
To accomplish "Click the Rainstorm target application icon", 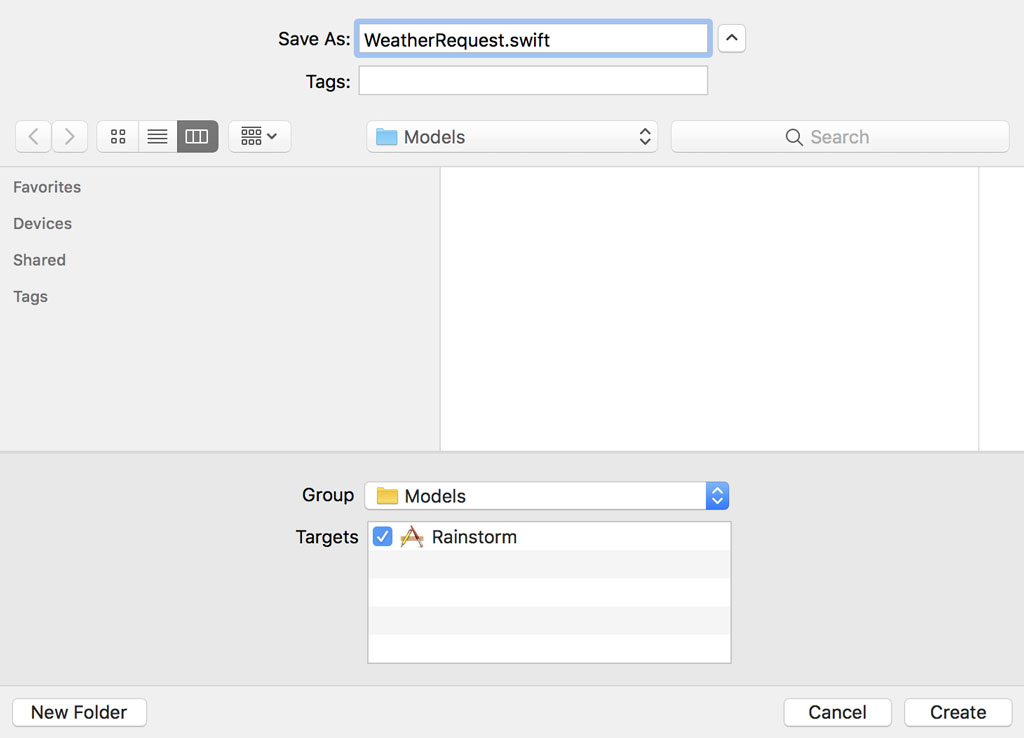I will click(411, 536).
